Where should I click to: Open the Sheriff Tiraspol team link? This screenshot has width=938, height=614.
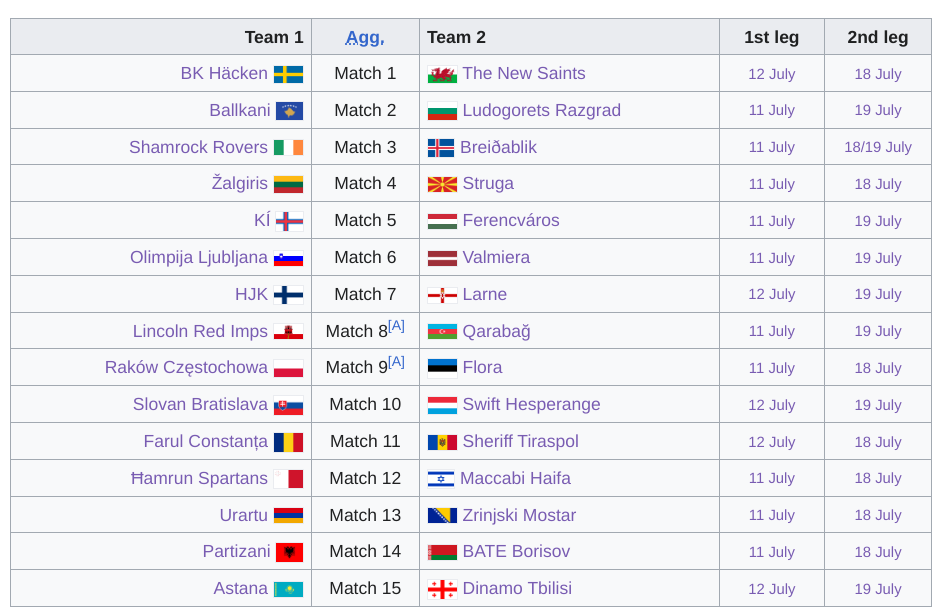click(x=520, y=442)
